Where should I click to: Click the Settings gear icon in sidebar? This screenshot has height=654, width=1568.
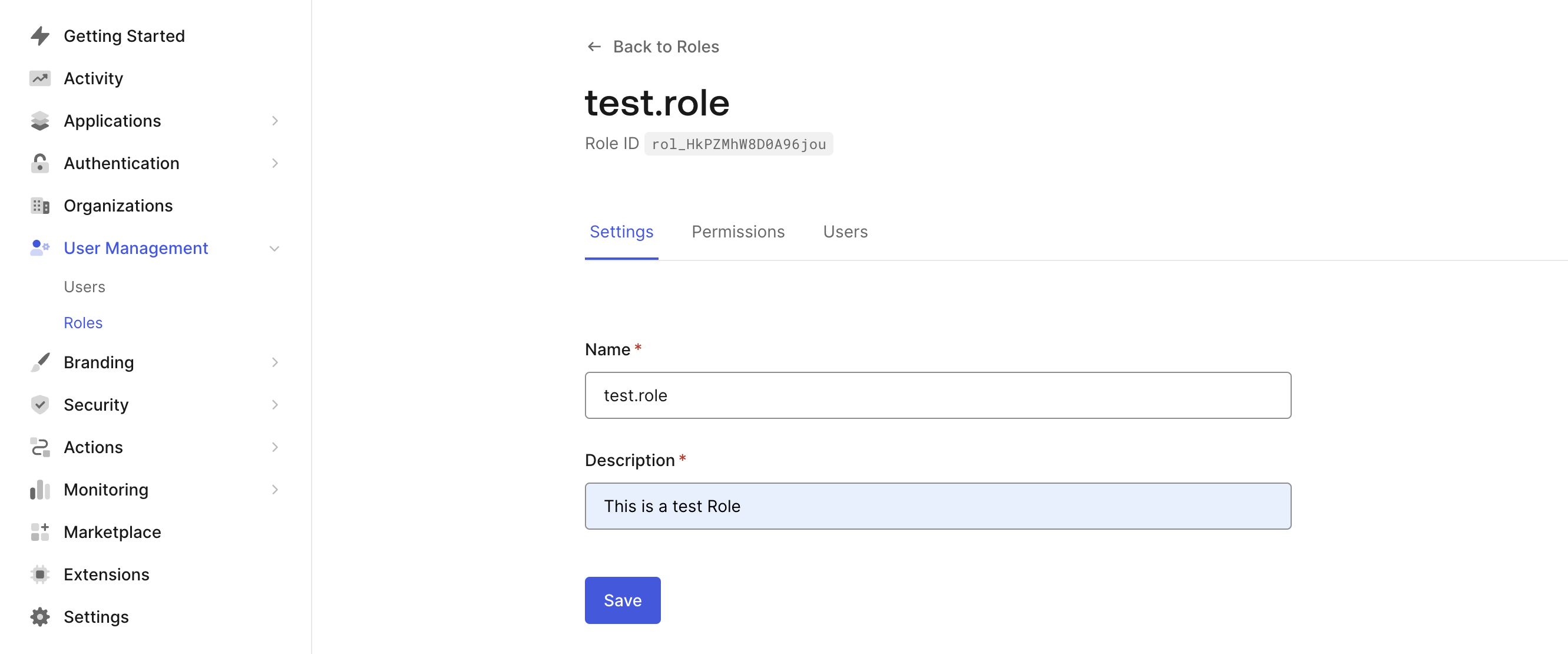tap(40, 616)
